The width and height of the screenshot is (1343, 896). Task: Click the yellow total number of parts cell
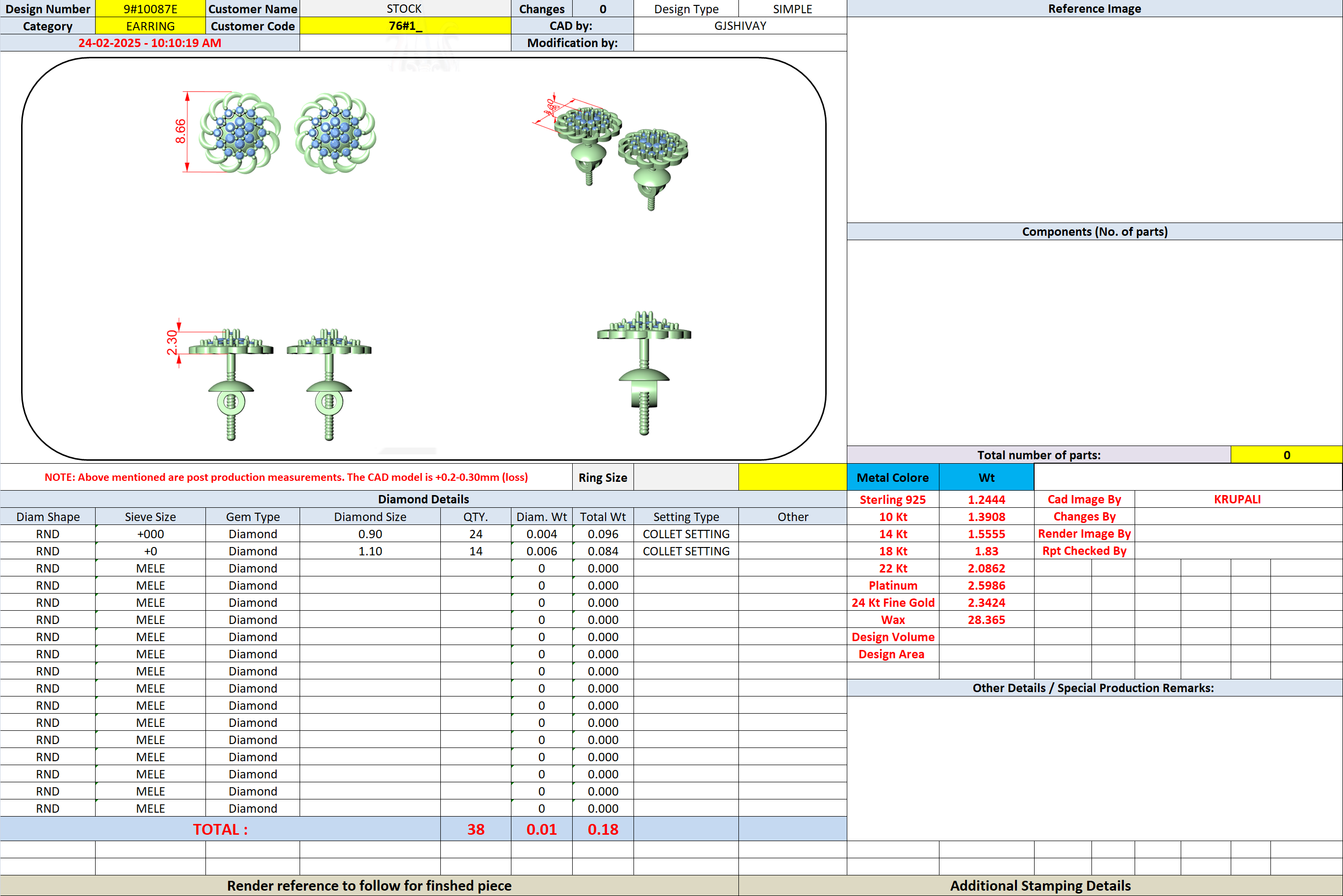tap(1287, 455)
